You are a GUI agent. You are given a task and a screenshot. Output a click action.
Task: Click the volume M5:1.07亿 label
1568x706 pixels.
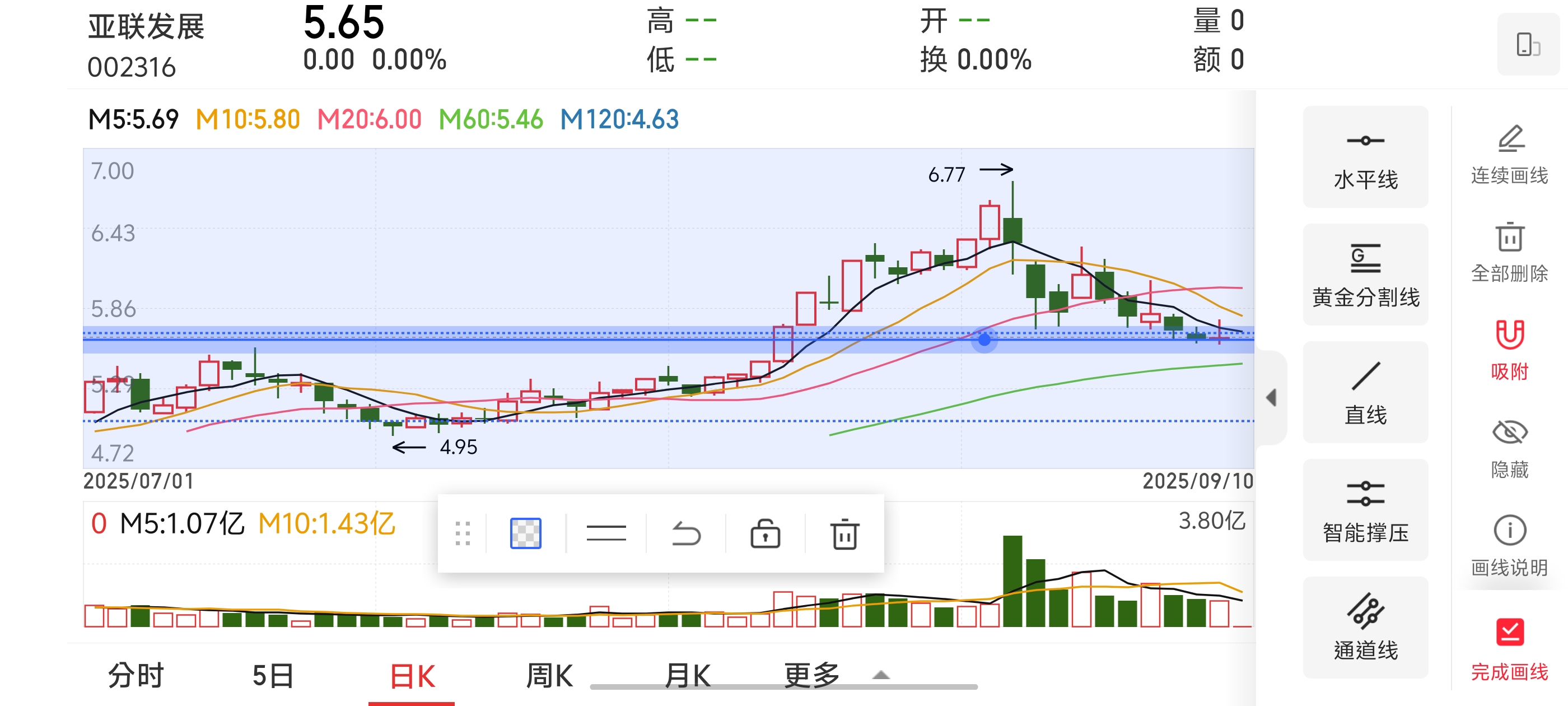click(182, 524)
